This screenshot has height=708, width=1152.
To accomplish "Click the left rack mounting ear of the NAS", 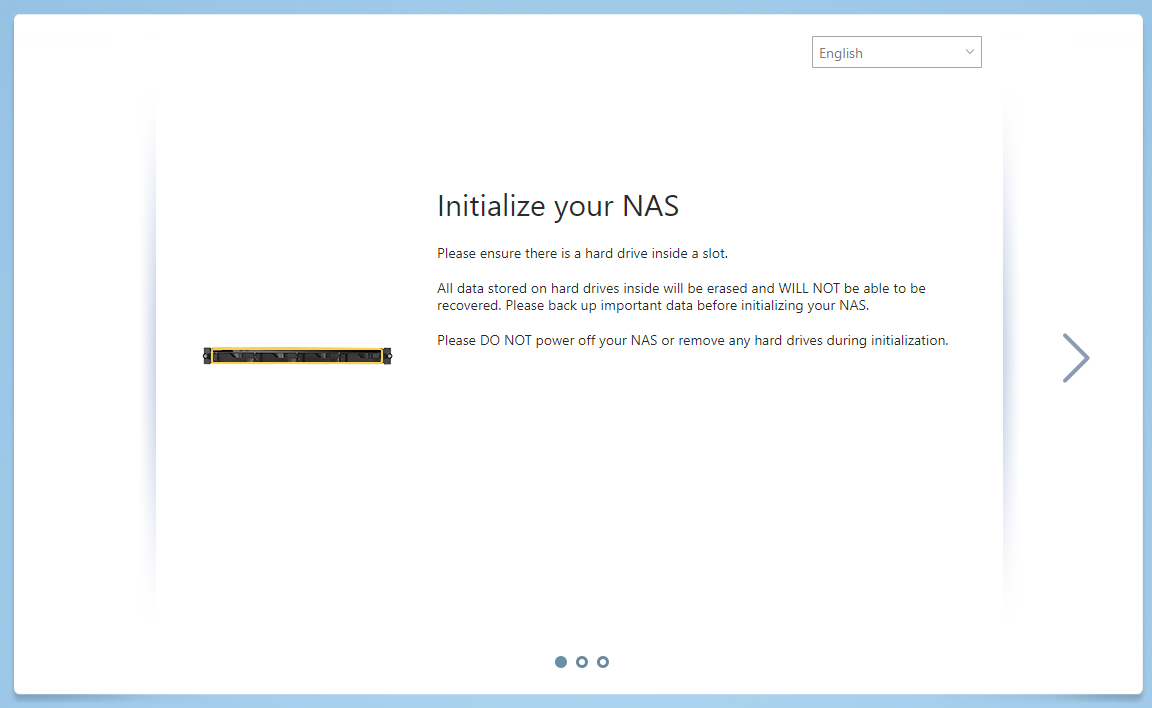I will 207,356.
